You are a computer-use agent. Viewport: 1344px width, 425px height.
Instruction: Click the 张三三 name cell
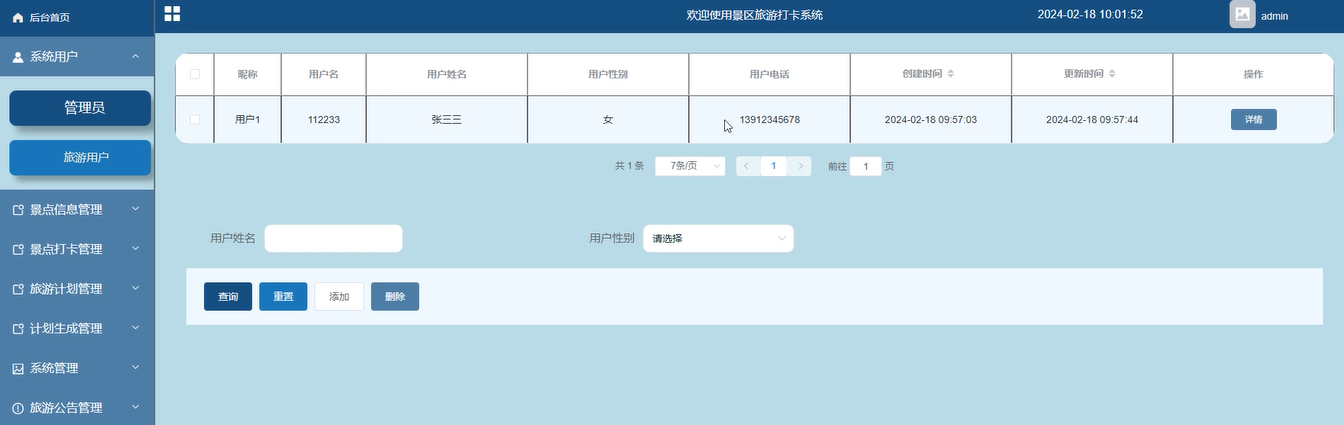[446, 119]
